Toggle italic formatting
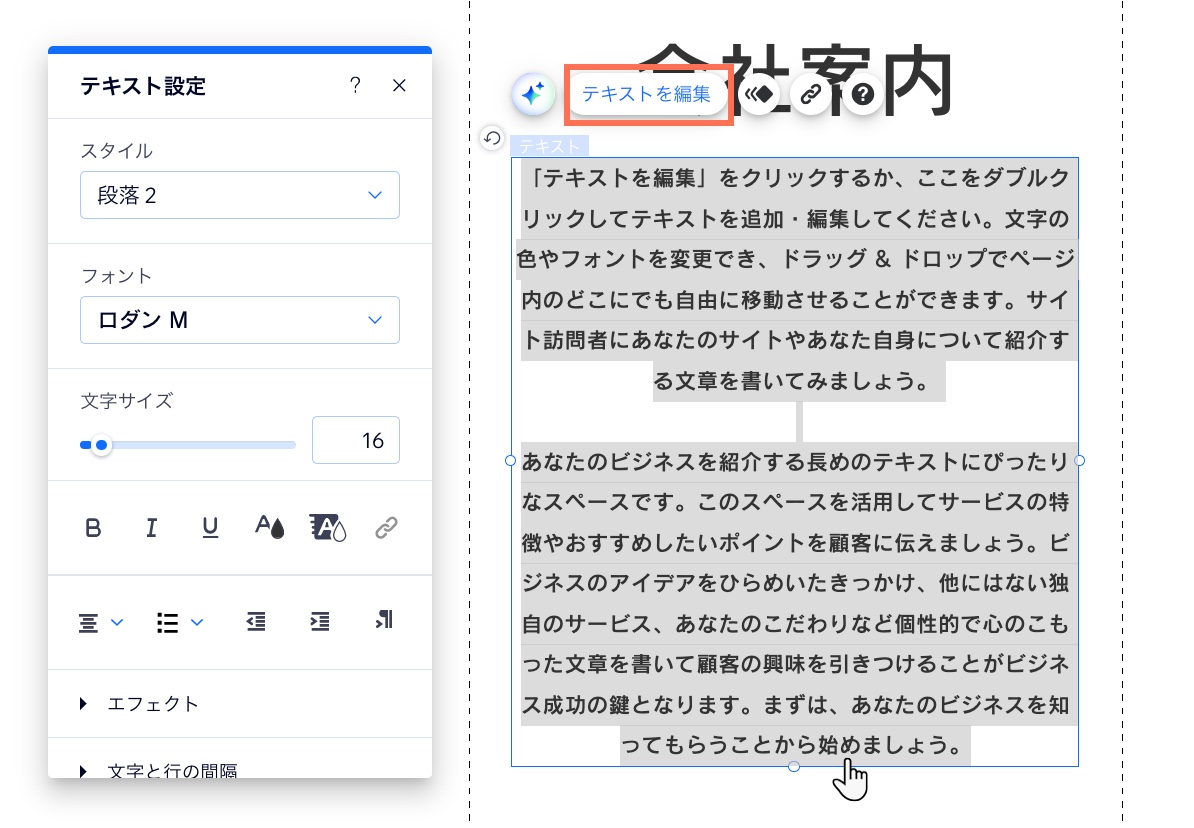 (152, 528)
